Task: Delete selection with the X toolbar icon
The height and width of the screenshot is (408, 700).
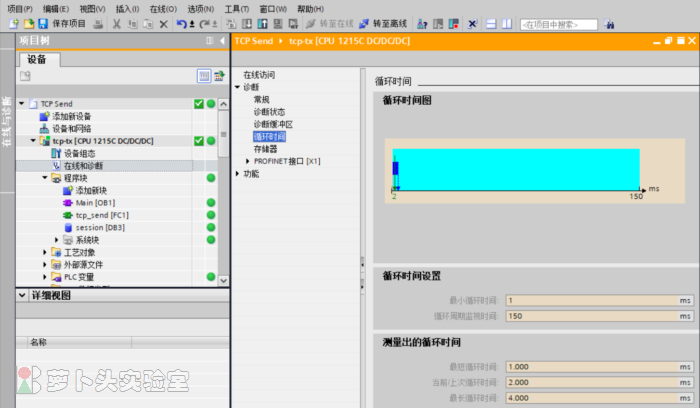Action: pos(164,24)
